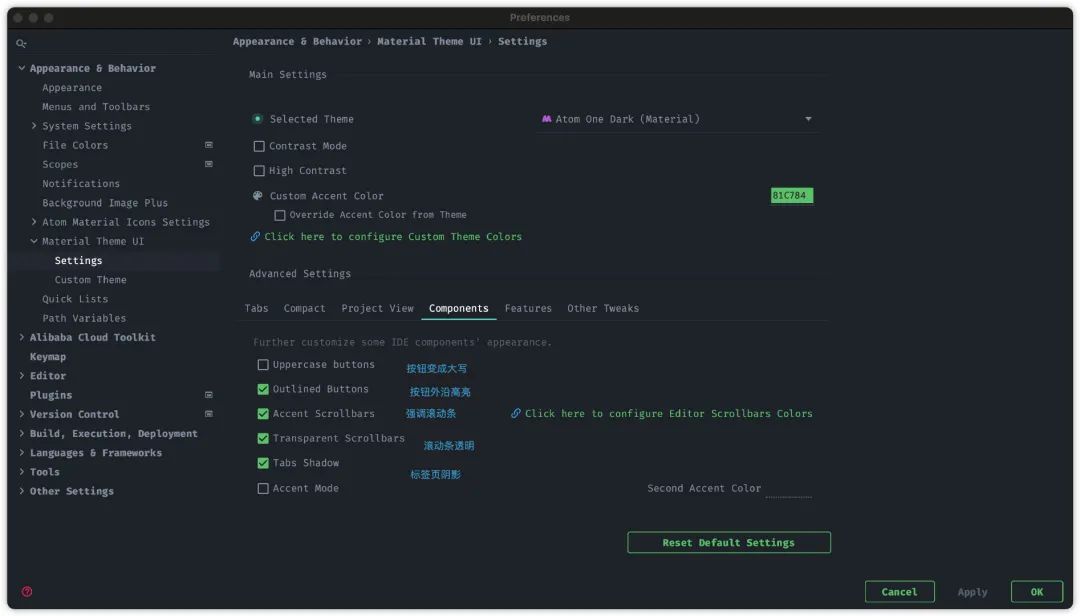
Task: Expand the System Settings node
Action: [34, 125]
